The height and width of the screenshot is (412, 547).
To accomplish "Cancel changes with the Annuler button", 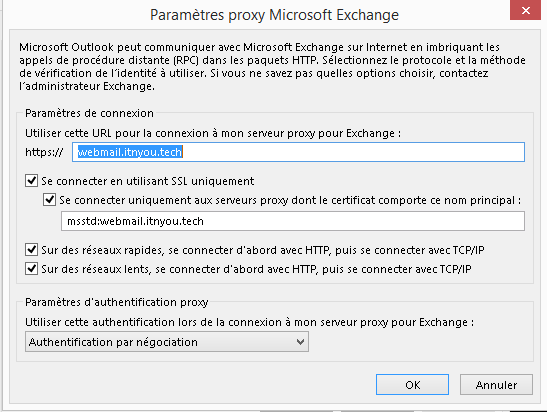I will pos(496,385).
